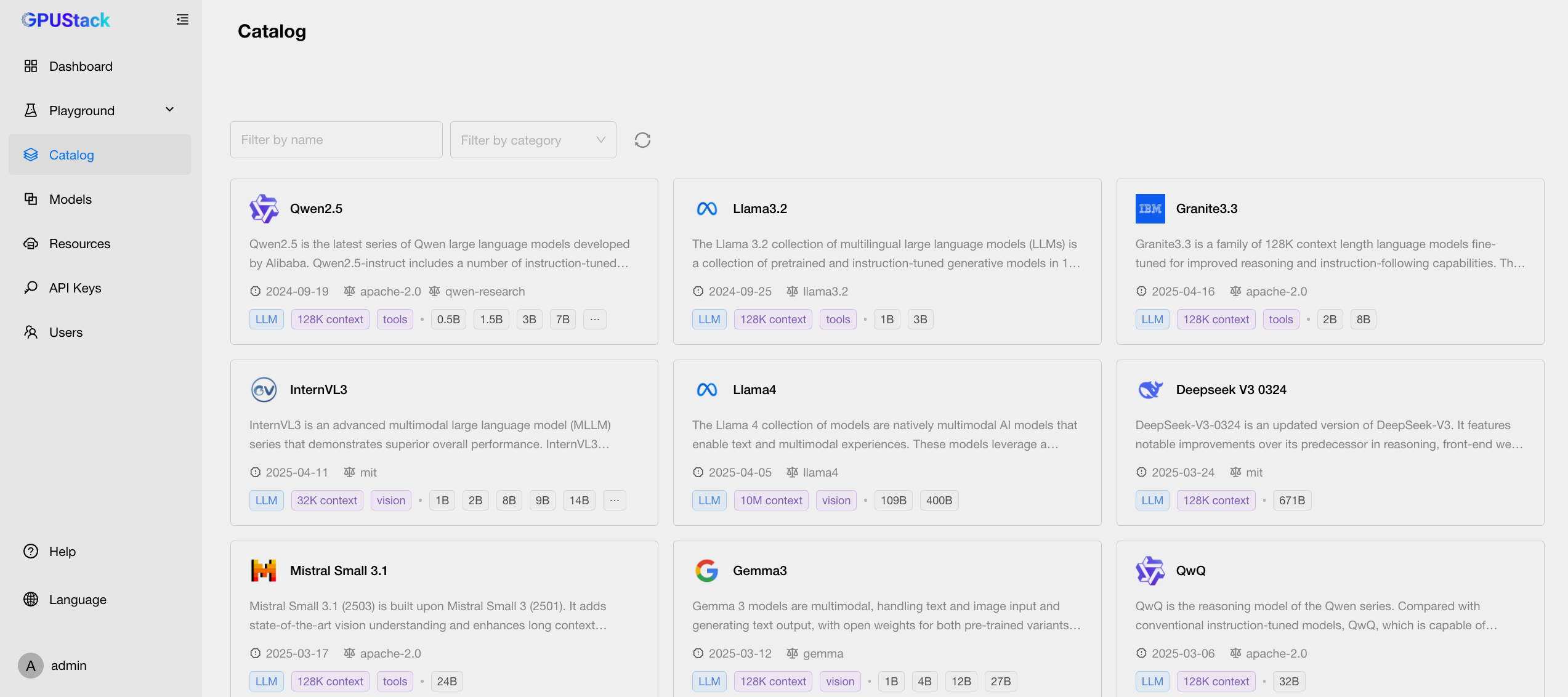This screenshot has height=697, width=1568.
Task: Click the 27B tag on Gemma3
Action: point(1001,682)
